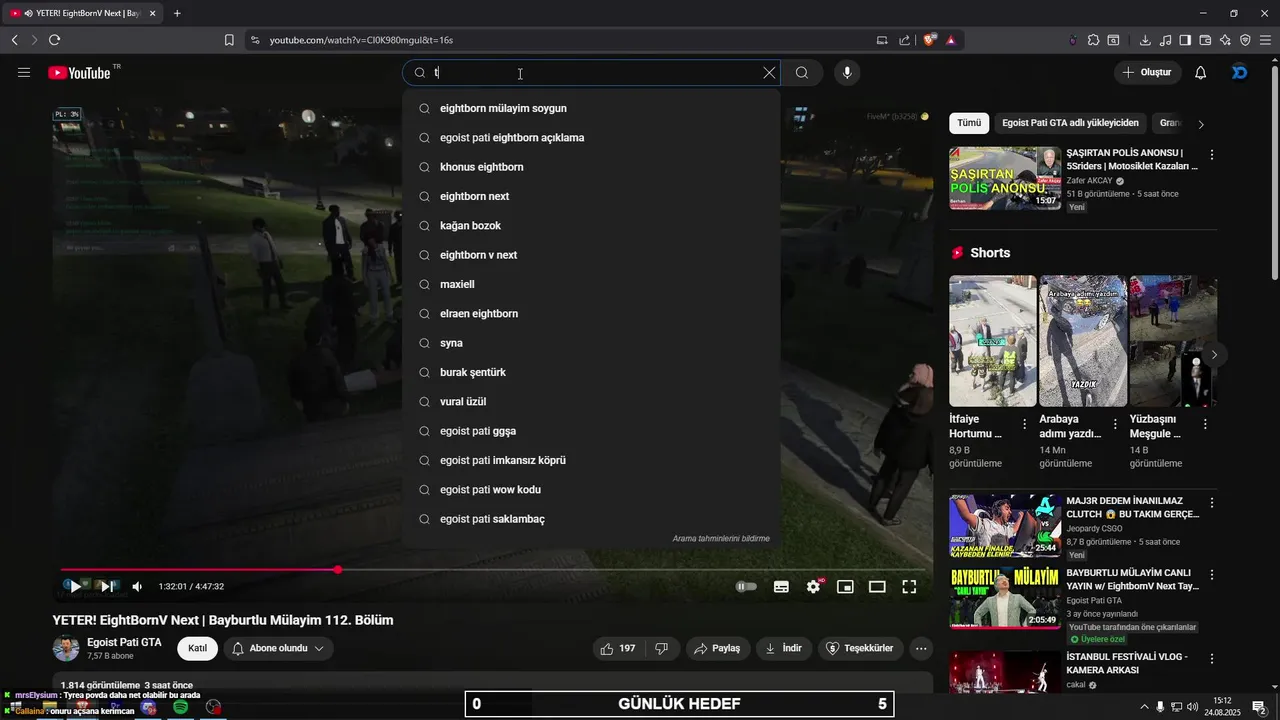This screenshot has width=1280, height=720.
Task: Open options for 'Yüzbaşını Meşgule' short
Action: (1205, 424)
